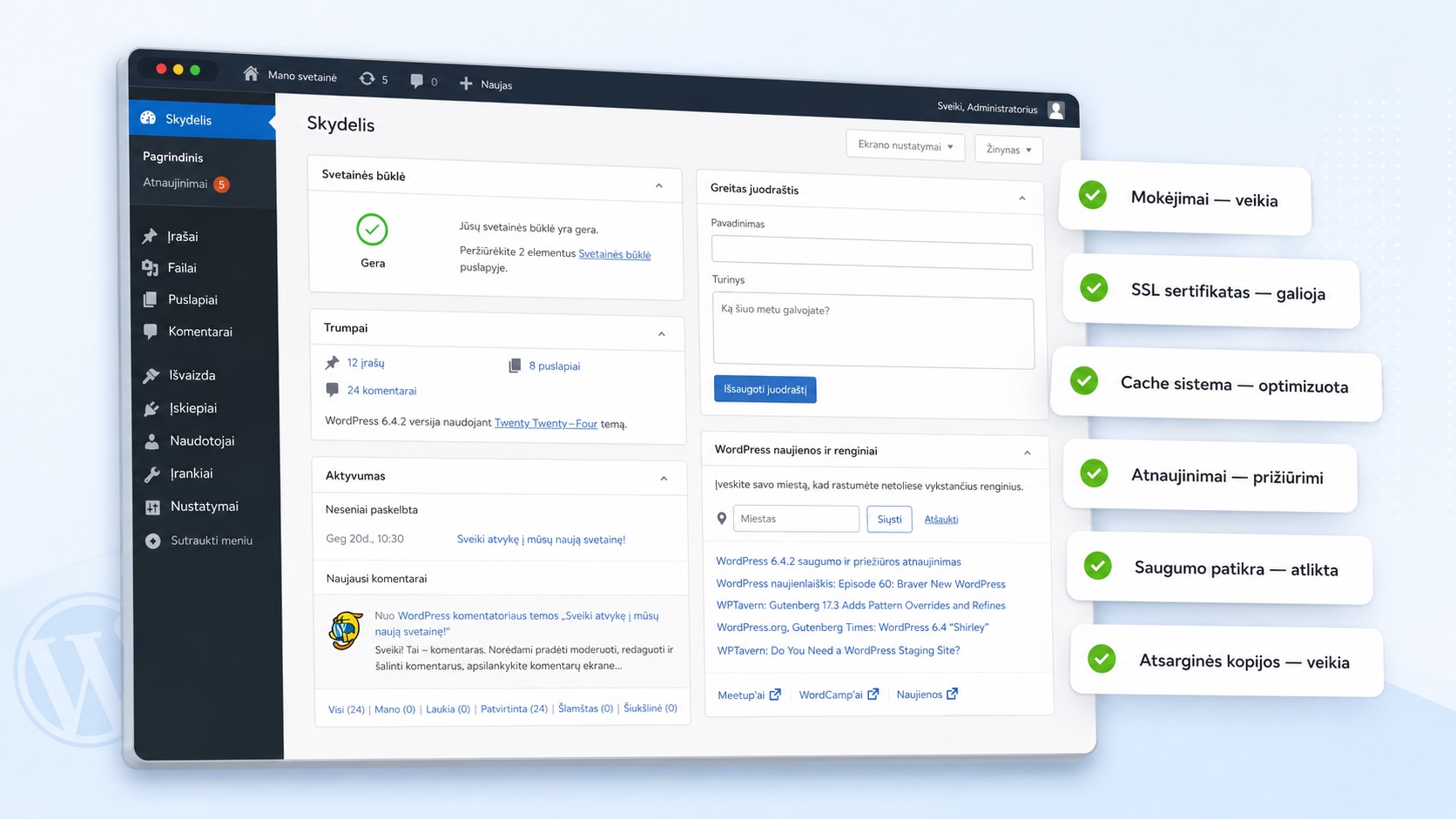Open the Administratorius avatar icon

(x=1056, y=110)
